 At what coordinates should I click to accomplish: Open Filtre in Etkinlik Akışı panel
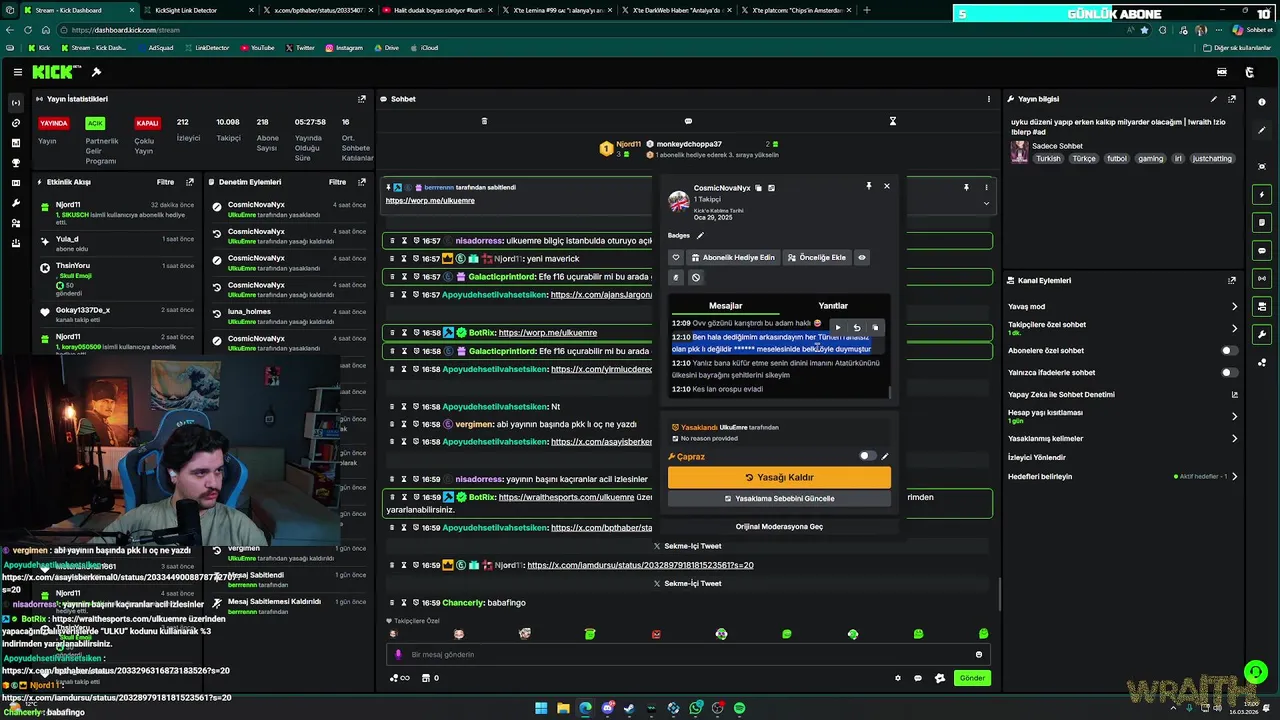(165, 182)
